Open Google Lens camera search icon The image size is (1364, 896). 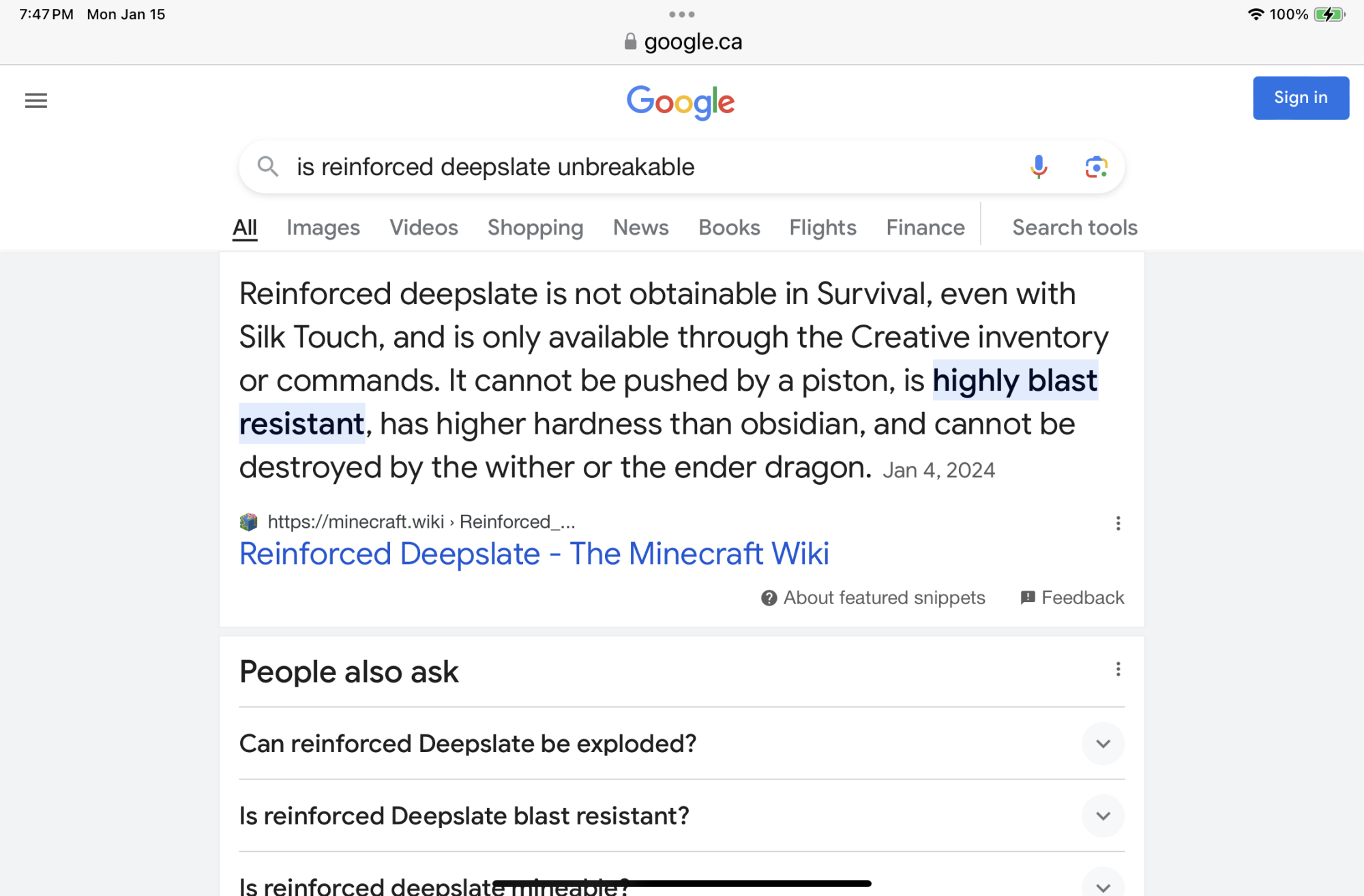[x=1096, y=167]
